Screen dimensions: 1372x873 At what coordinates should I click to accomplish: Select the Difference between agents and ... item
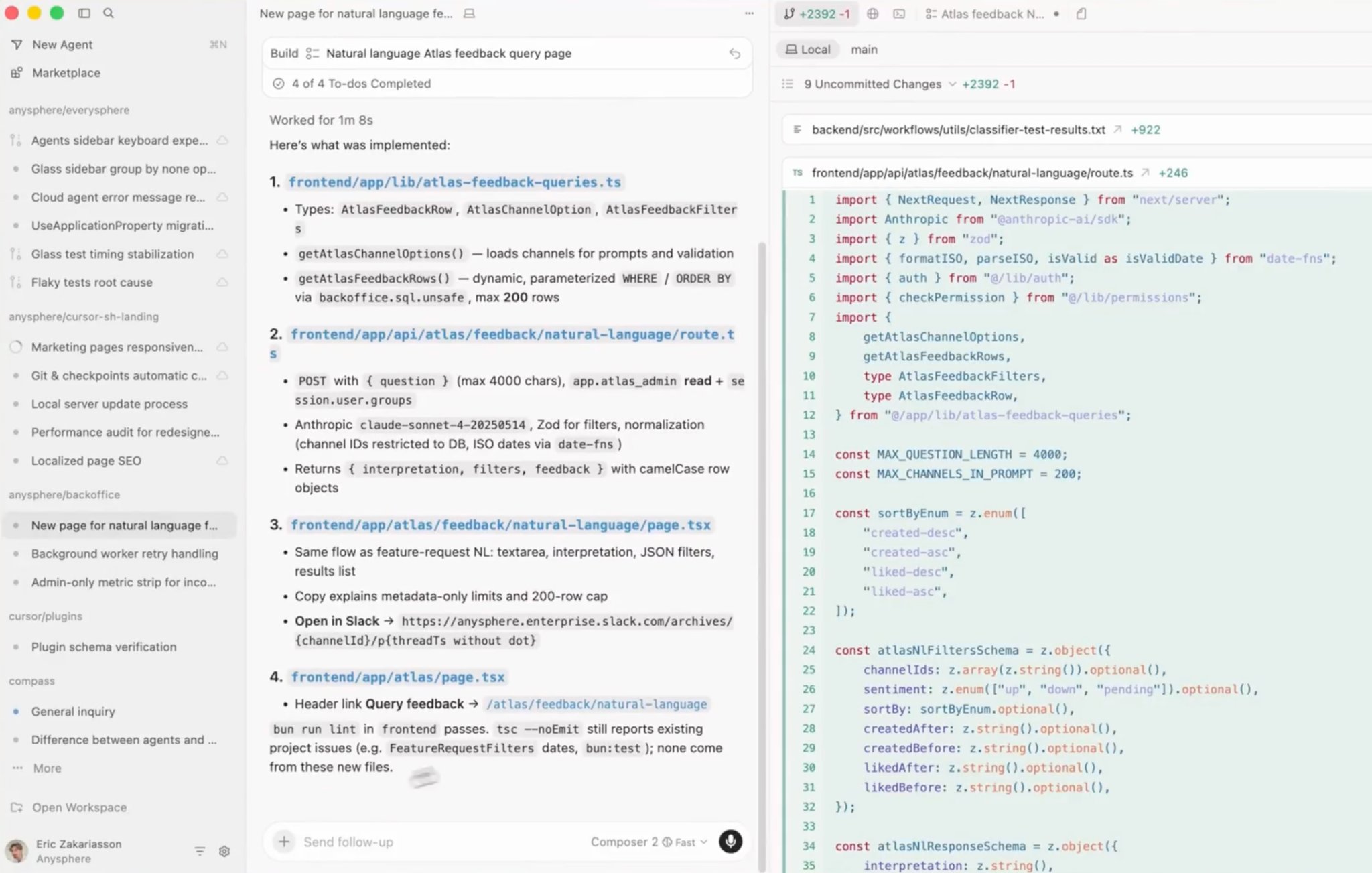pyautogui.click(x=119, y=740)
